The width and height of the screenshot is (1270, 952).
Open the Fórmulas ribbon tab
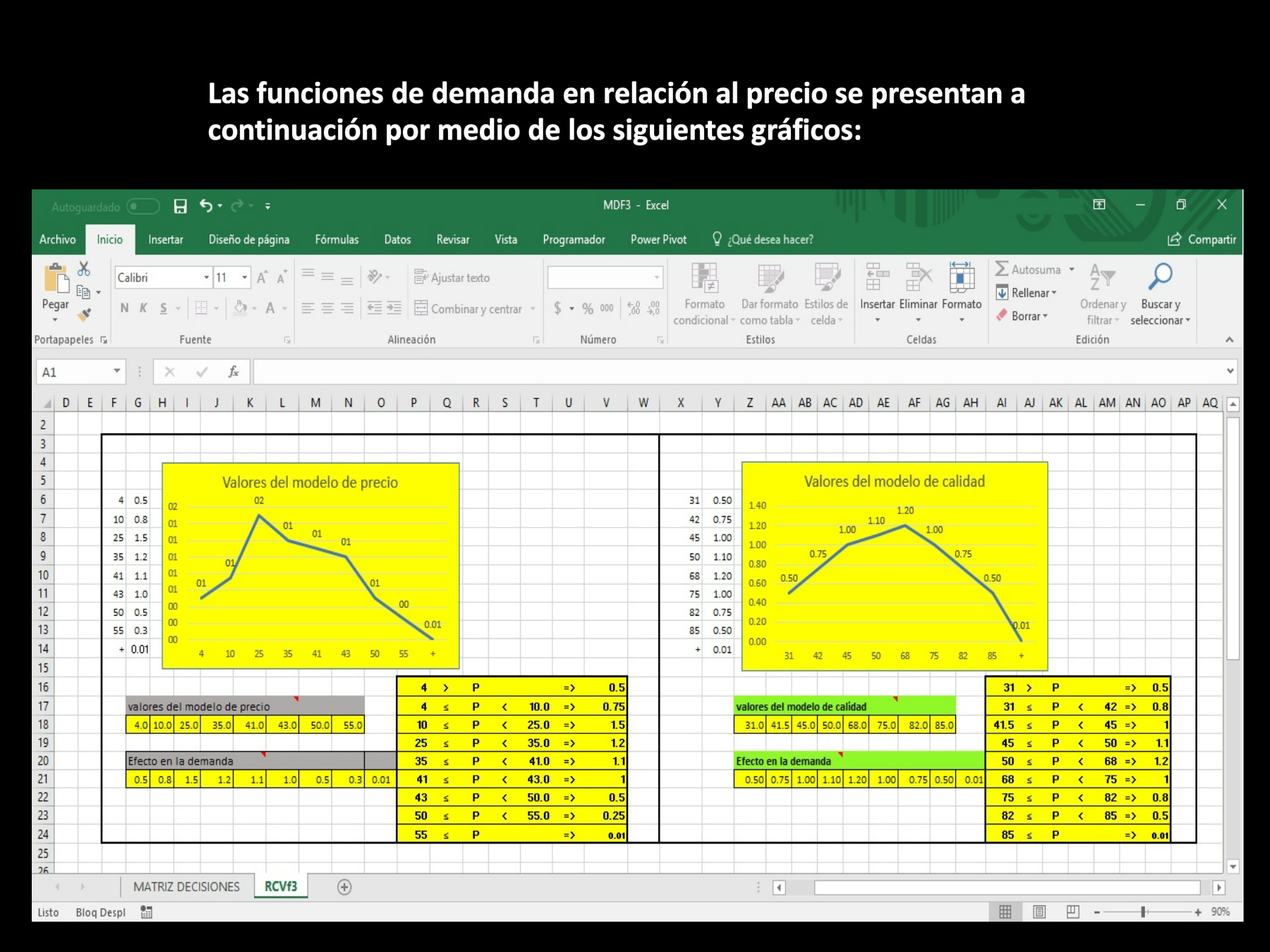337,240
